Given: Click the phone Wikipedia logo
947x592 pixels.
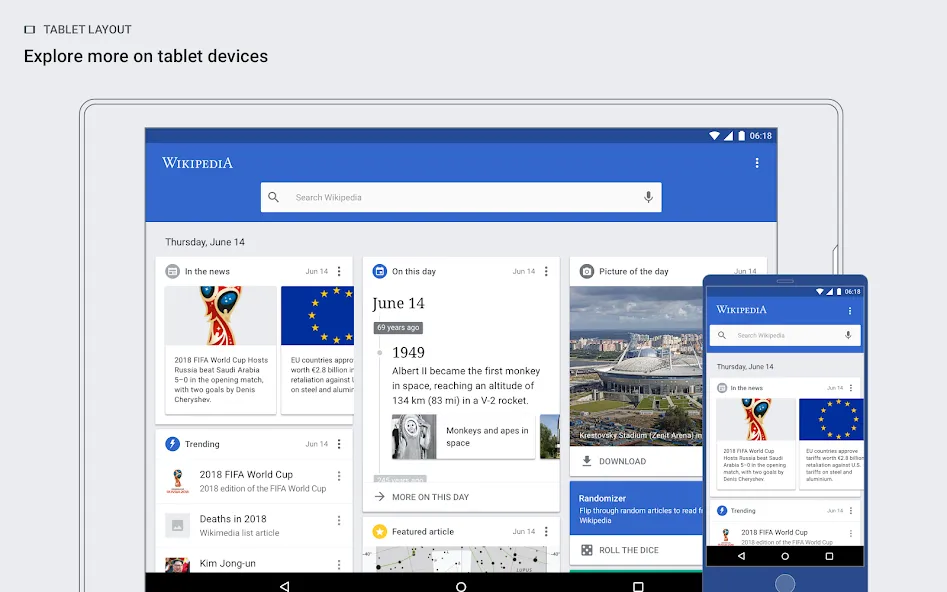Looking at the screenshot, I should pyautogui.click(x=741, y=309).
